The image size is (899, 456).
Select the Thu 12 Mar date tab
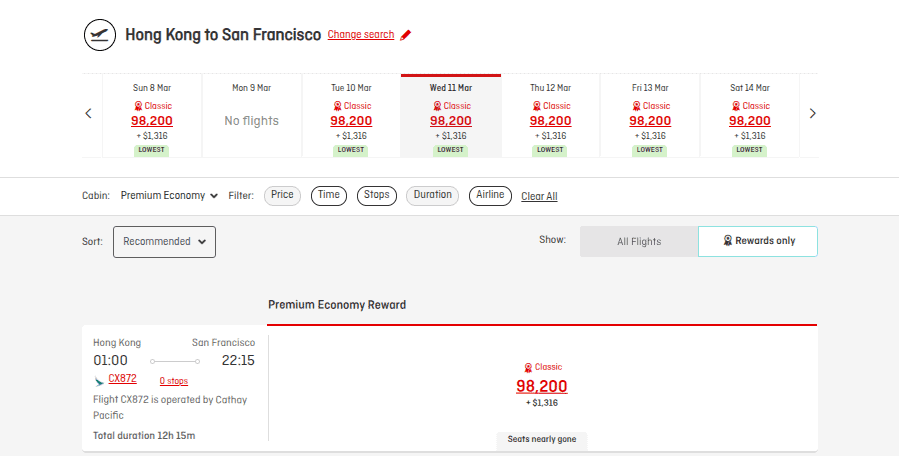[x=550, y=116]
